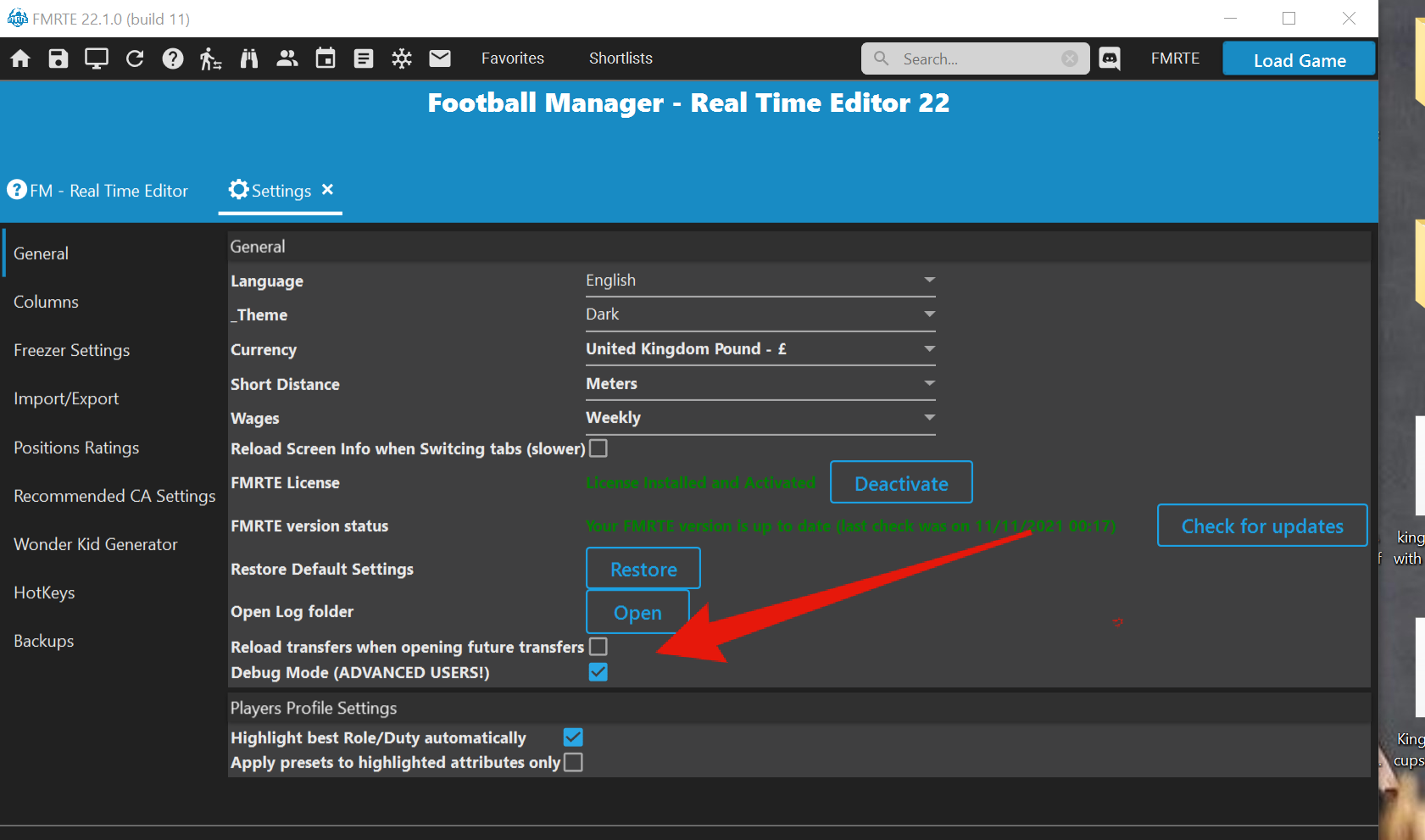Image resolution: width=1425 pixels, height=840 pixels.
Task: Click the Debug Mode (ADVANCED USERS!) label
Action: 360,672
